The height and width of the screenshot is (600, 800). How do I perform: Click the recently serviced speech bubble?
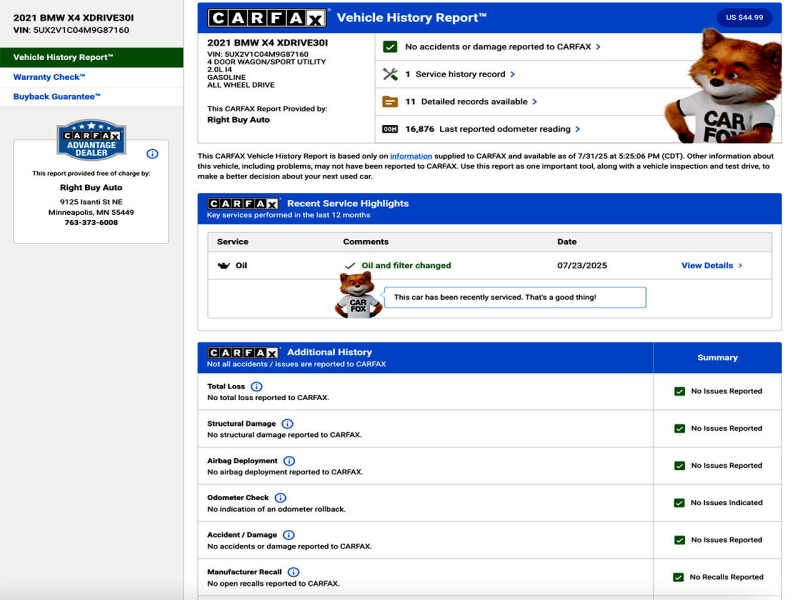point(515,297)
